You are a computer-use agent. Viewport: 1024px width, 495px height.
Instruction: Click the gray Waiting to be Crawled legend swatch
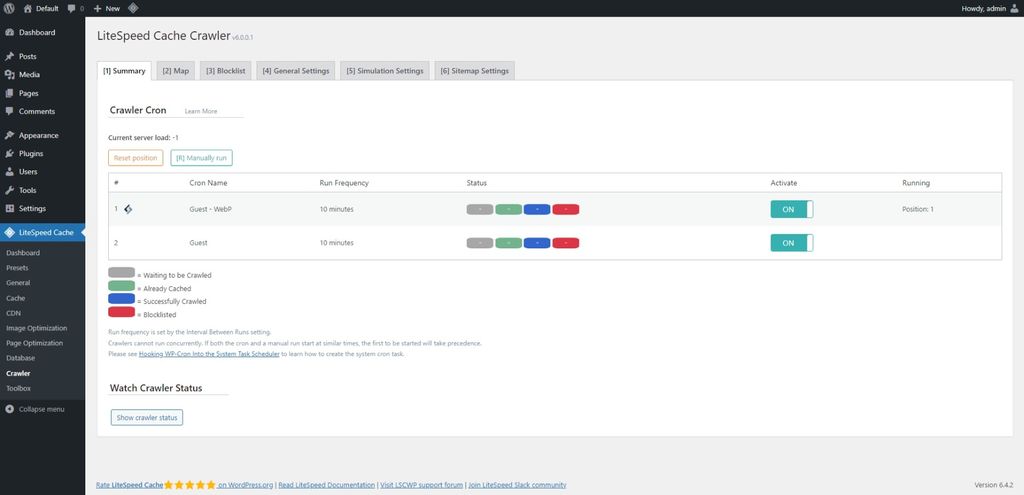(x=121, y=272)
